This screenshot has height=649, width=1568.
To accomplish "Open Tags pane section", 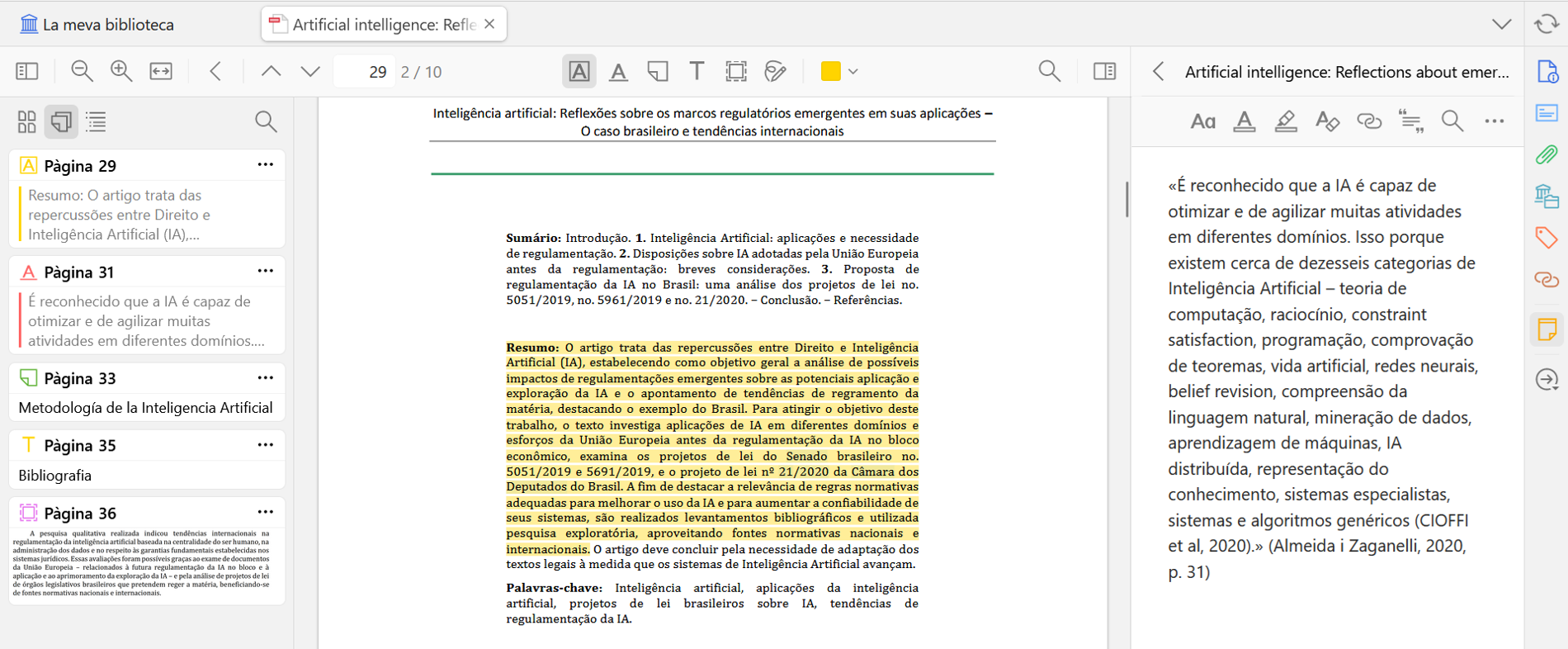I will [1547, 238].
